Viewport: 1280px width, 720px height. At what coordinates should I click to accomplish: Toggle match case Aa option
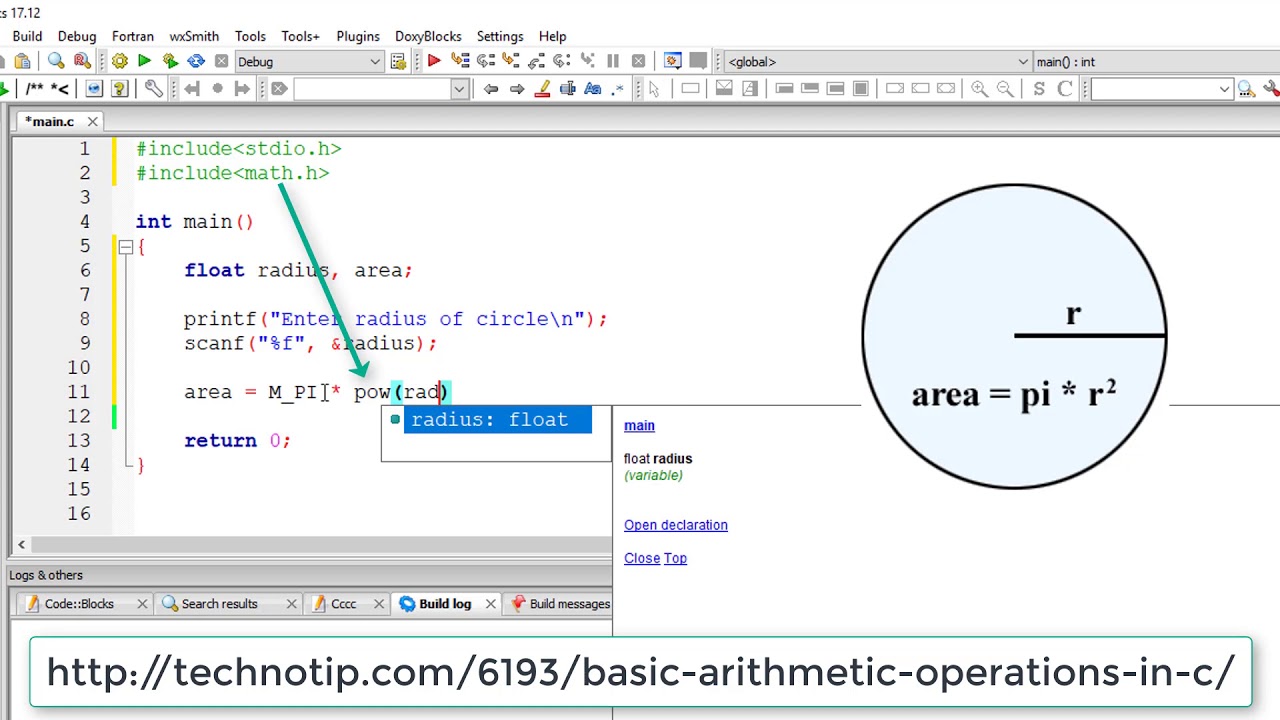click(592, 89)
